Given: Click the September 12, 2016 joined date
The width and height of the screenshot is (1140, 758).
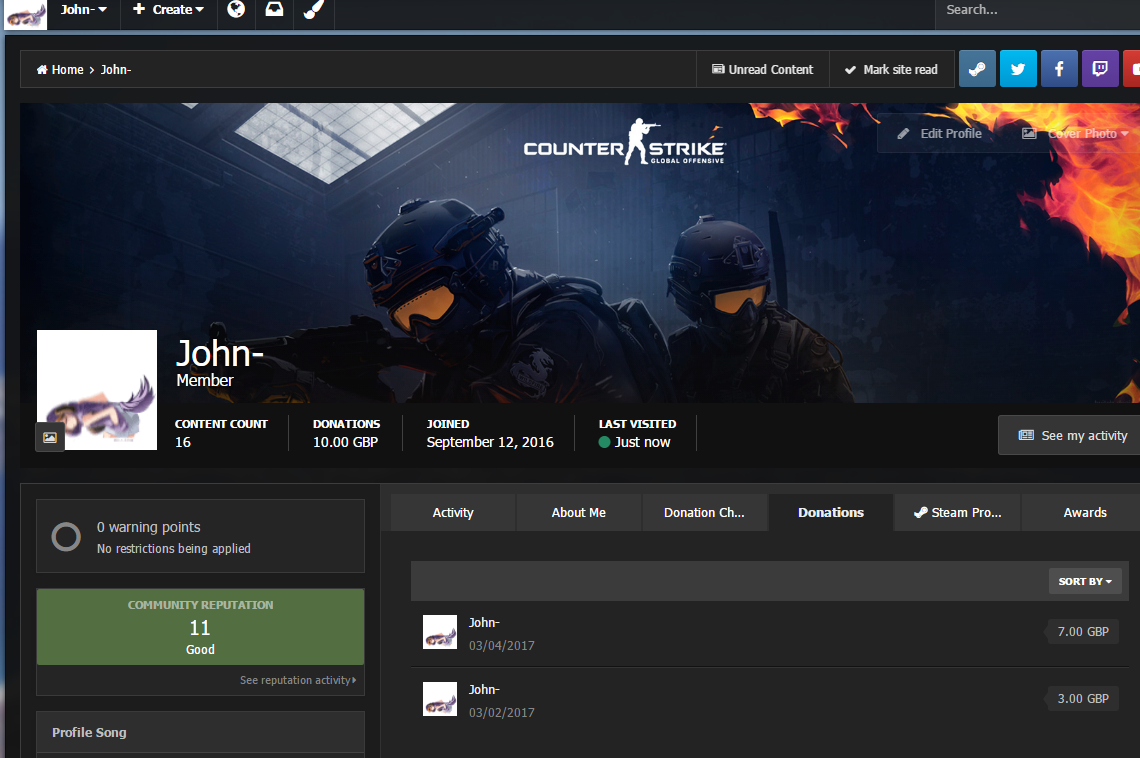Looking at the screenshot, I should [490, 442].
